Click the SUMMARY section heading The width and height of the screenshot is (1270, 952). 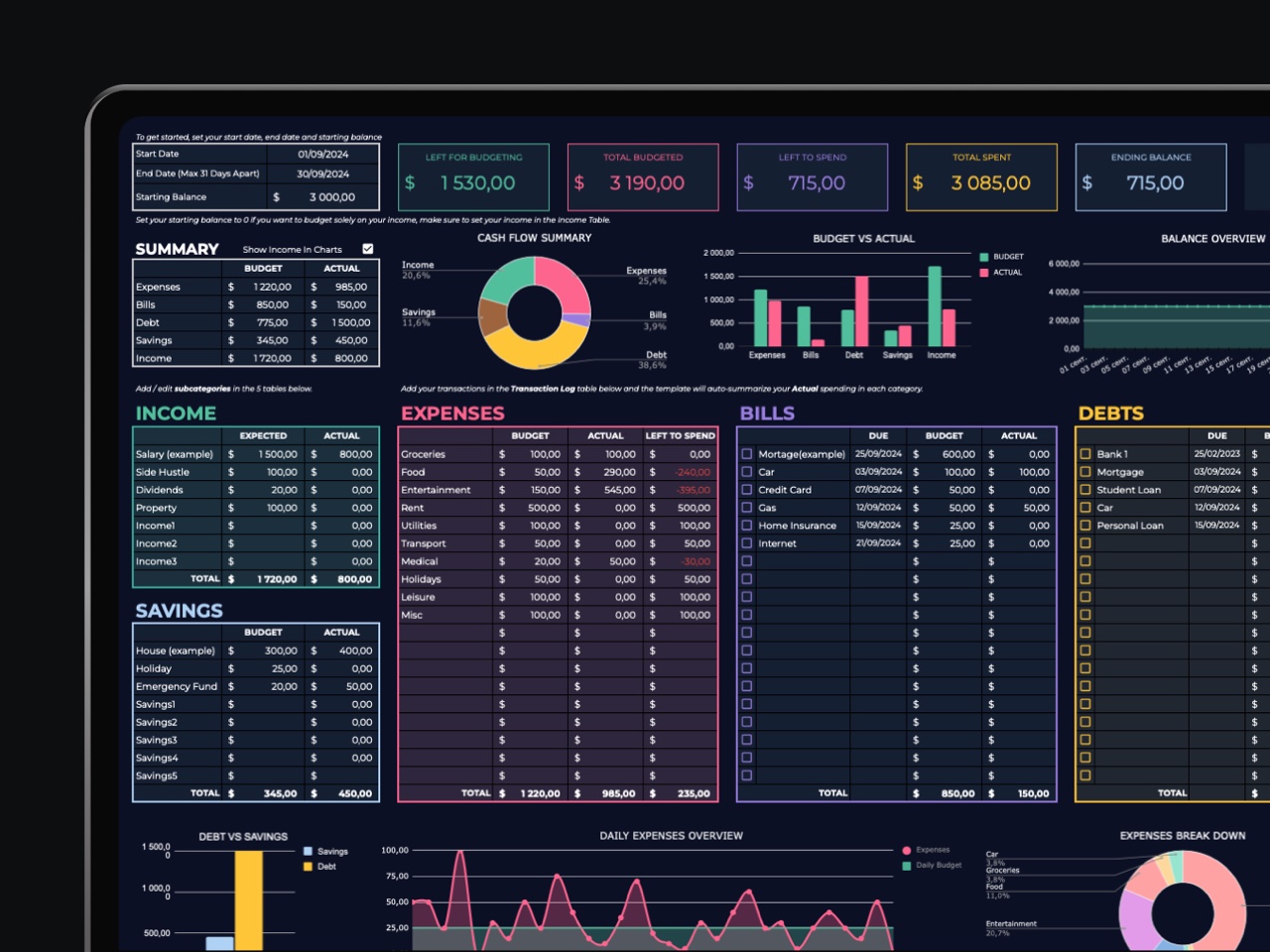pyautogui.click(x=177, y=249)
